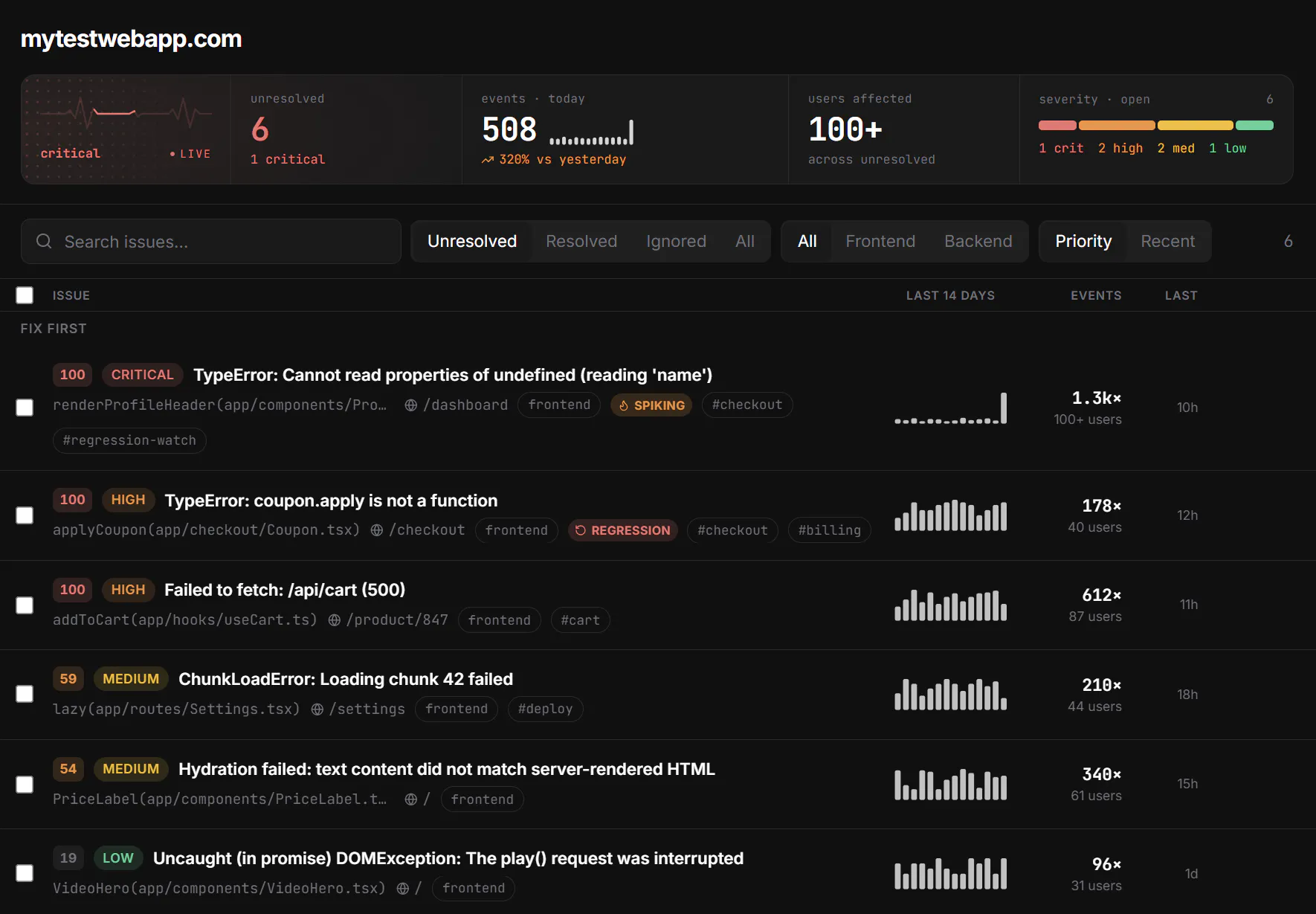Screen dimensions: 1316x914
Task: Click the red critical severity bar segment
Action: [x=1057, y=126]
